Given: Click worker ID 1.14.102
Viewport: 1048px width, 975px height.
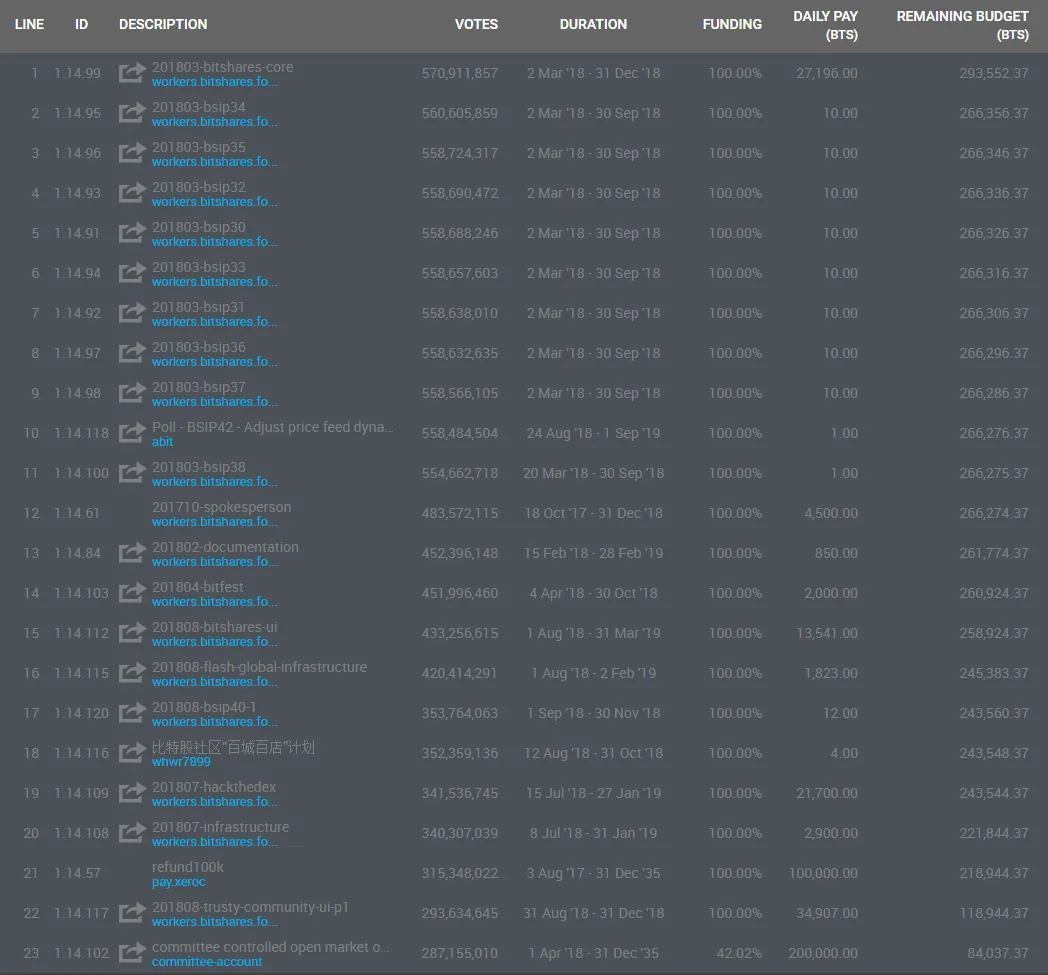Looking at the screenshot, I should [82, 953].
